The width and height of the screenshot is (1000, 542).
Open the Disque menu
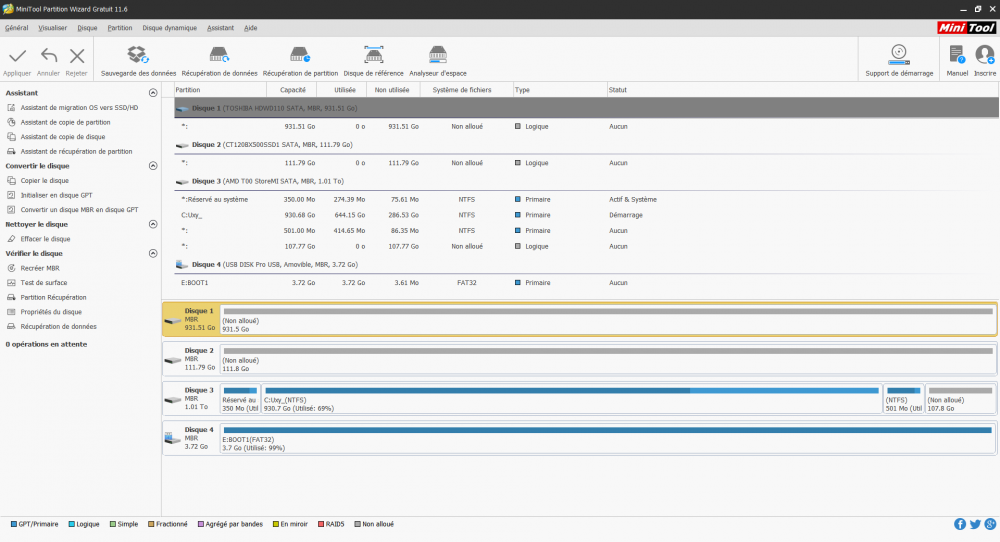click(x=87, y=28)
